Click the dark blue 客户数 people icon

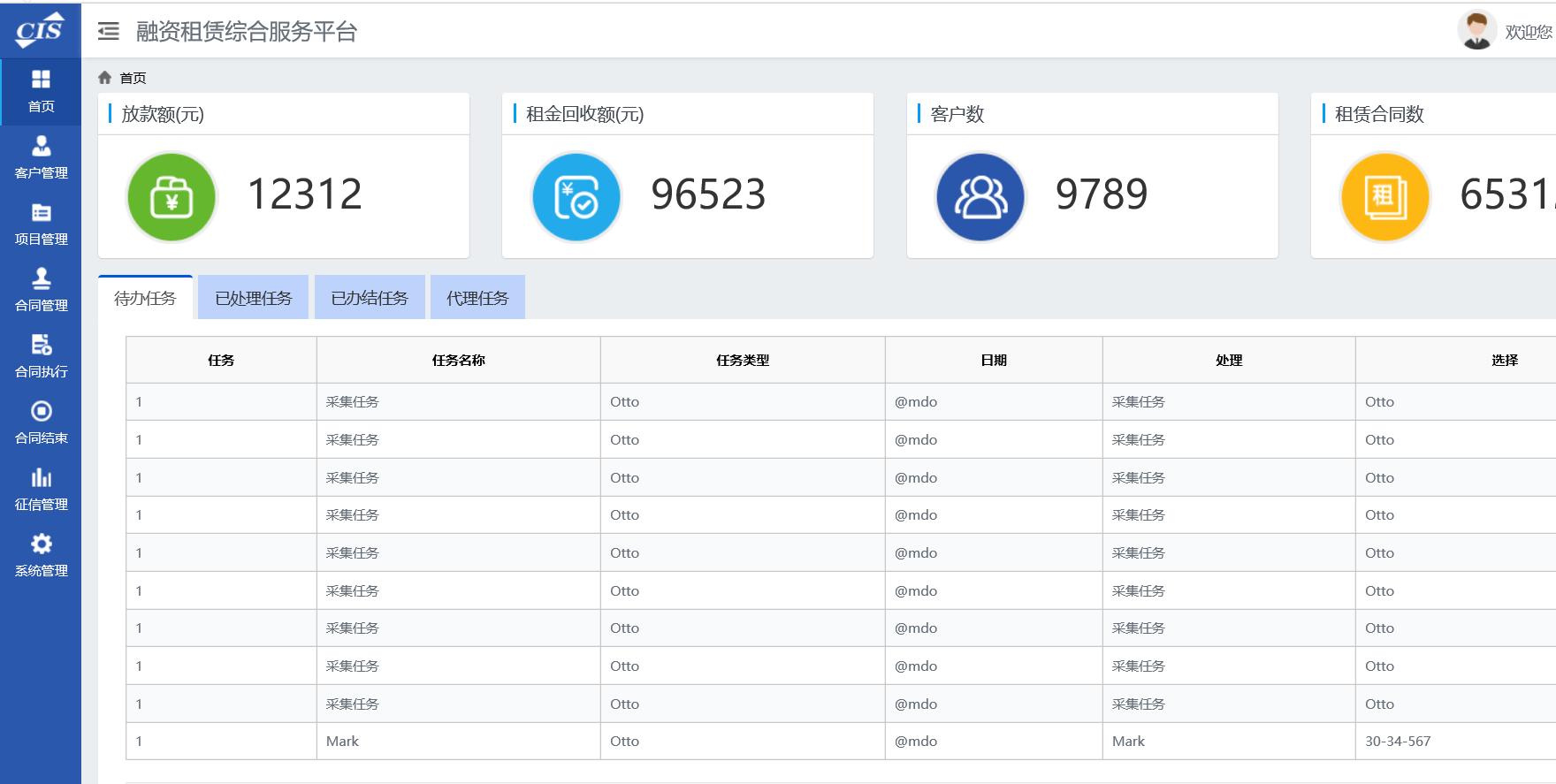click(980, 197)
